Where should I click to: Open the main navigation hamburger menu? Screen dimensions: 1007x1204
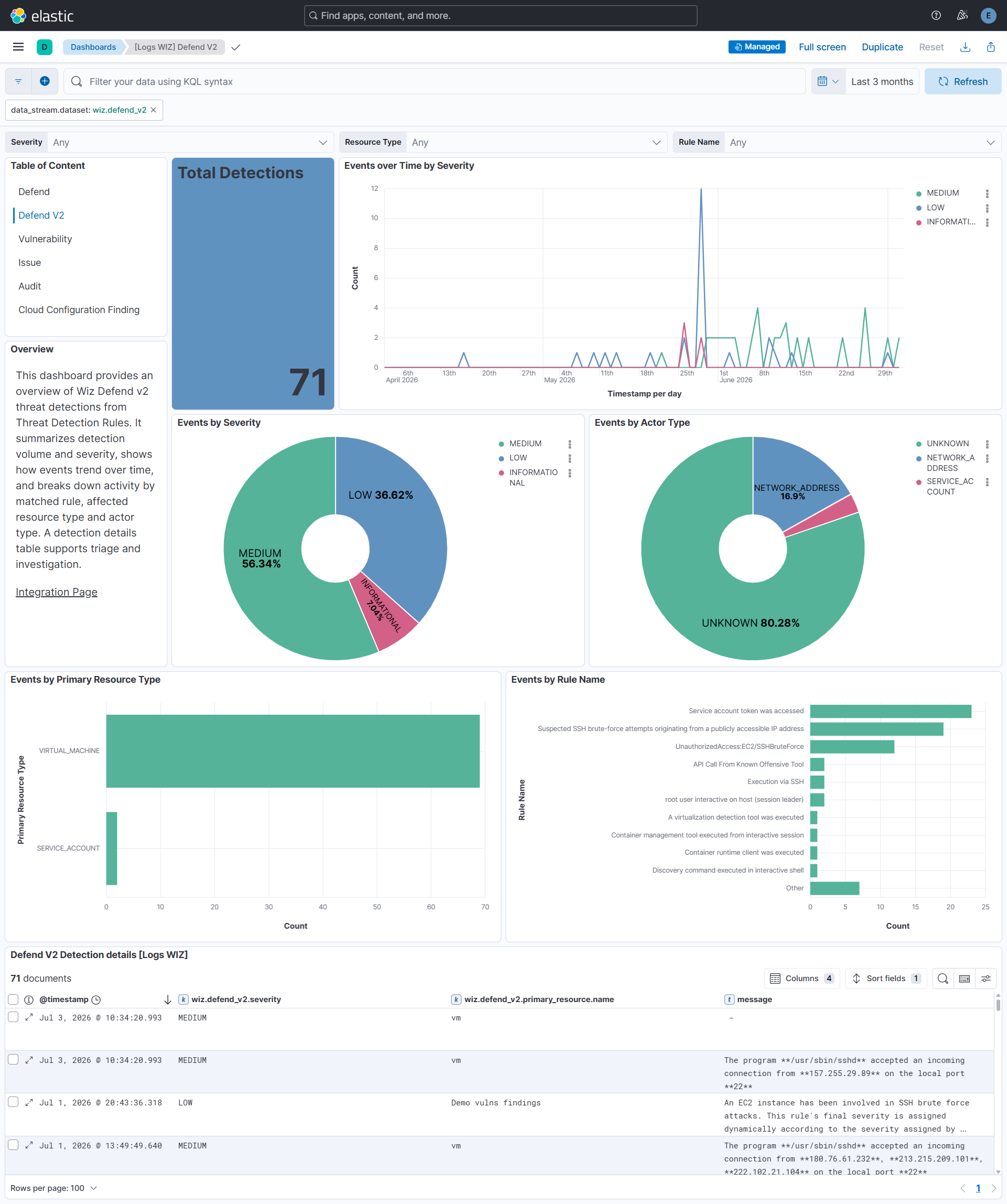click(18, 47)
